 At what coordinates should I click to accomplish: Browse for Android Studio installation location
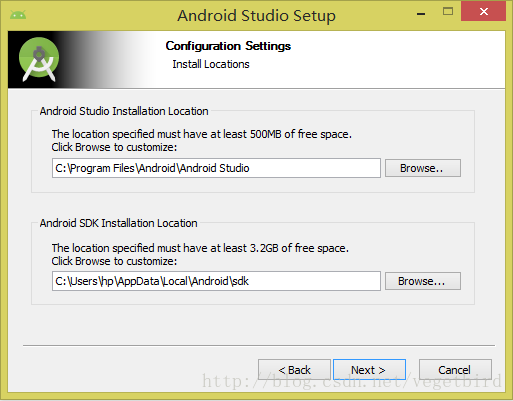423,168
